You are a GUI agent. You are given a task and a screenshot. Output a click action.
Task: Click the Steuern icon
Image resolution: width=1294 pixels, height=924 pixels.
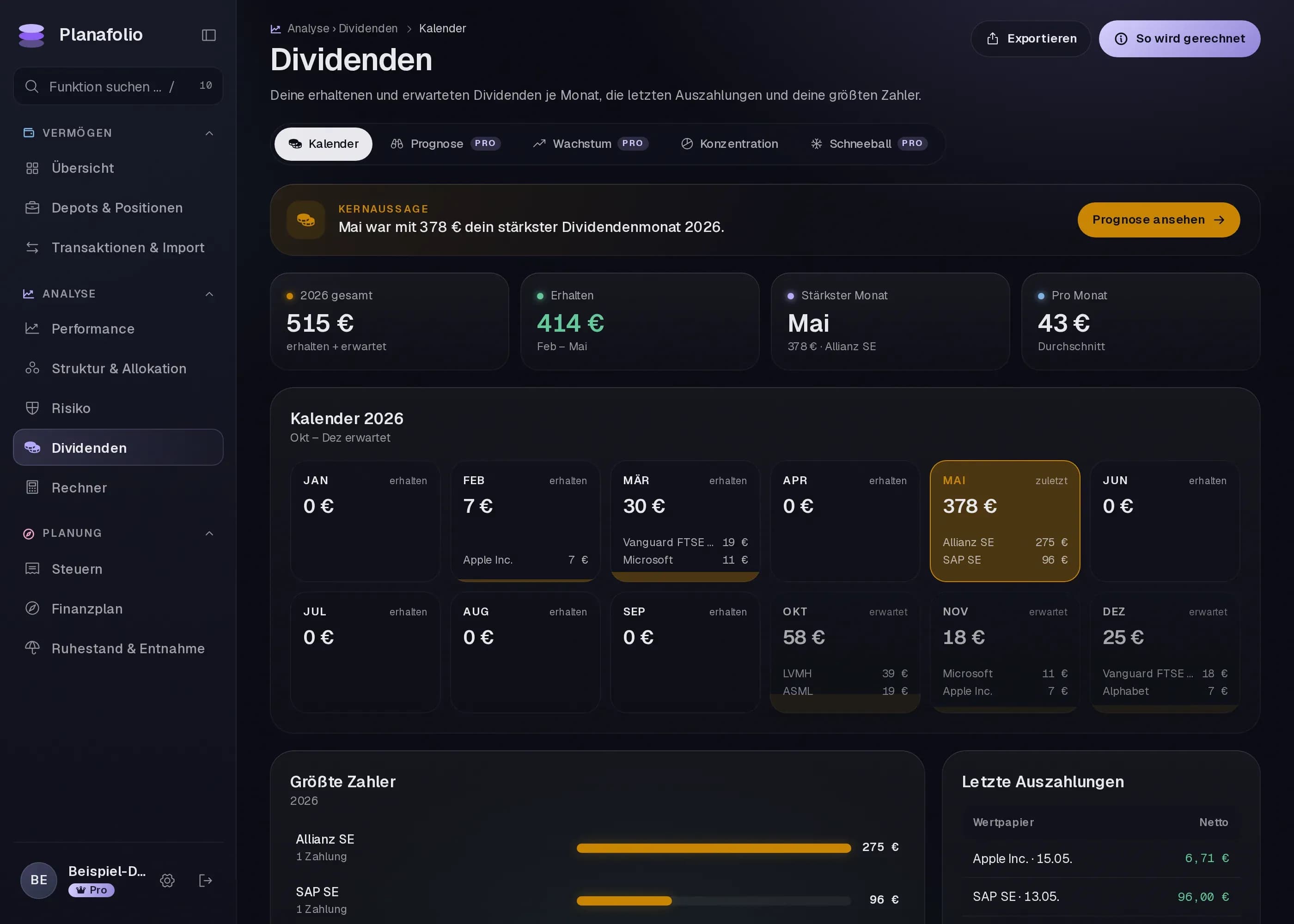pyautogui.click(x=32, y=568)
